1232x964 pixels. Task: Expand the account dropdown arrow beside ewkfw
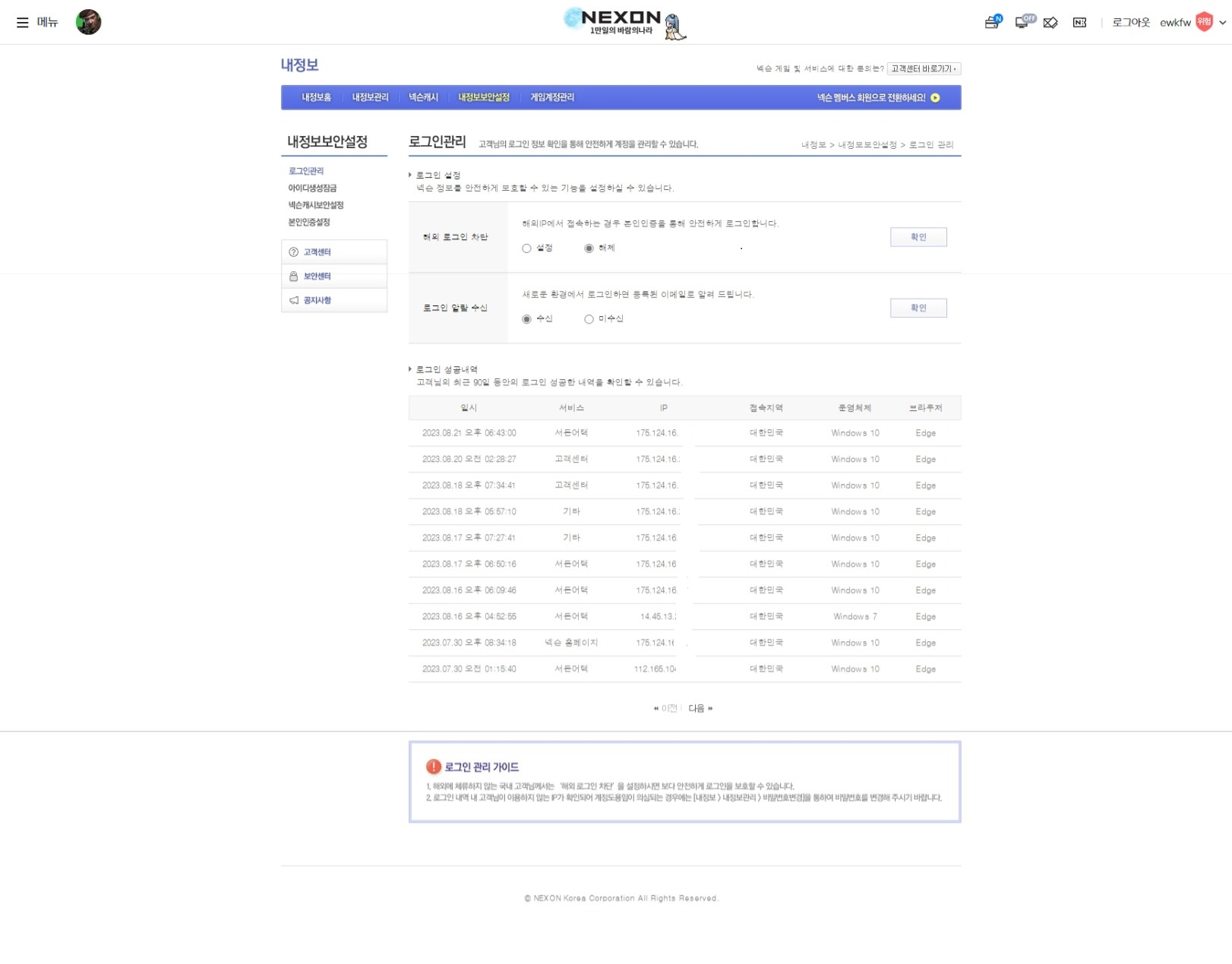pos(1222,23)
